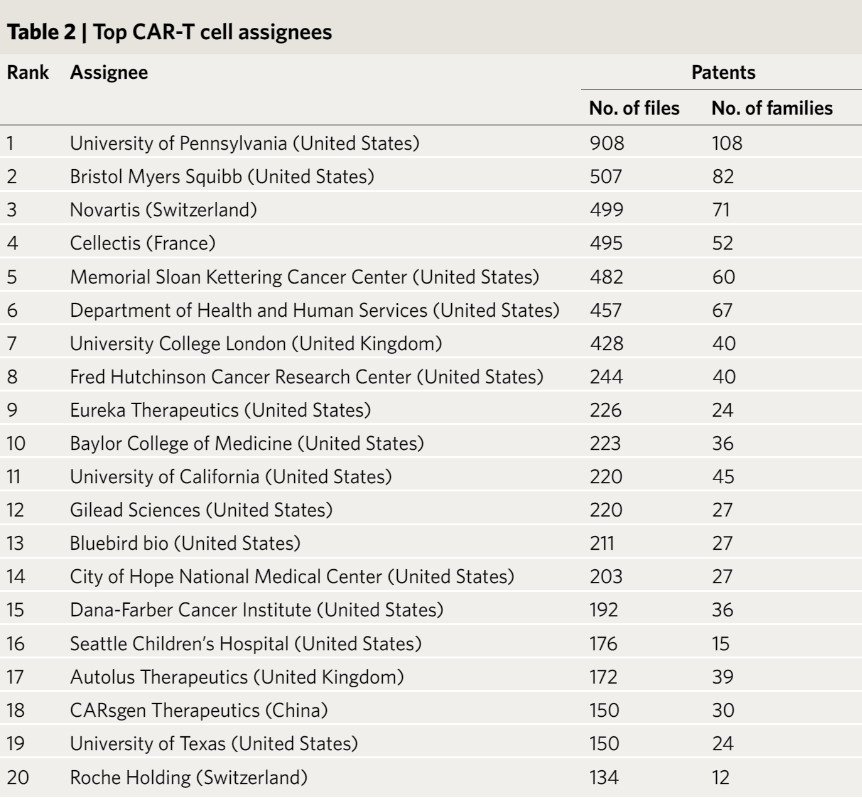Click the 'No. of files' column header
Image resolution: width=862 pixels, height=798 pixels.
634,108
